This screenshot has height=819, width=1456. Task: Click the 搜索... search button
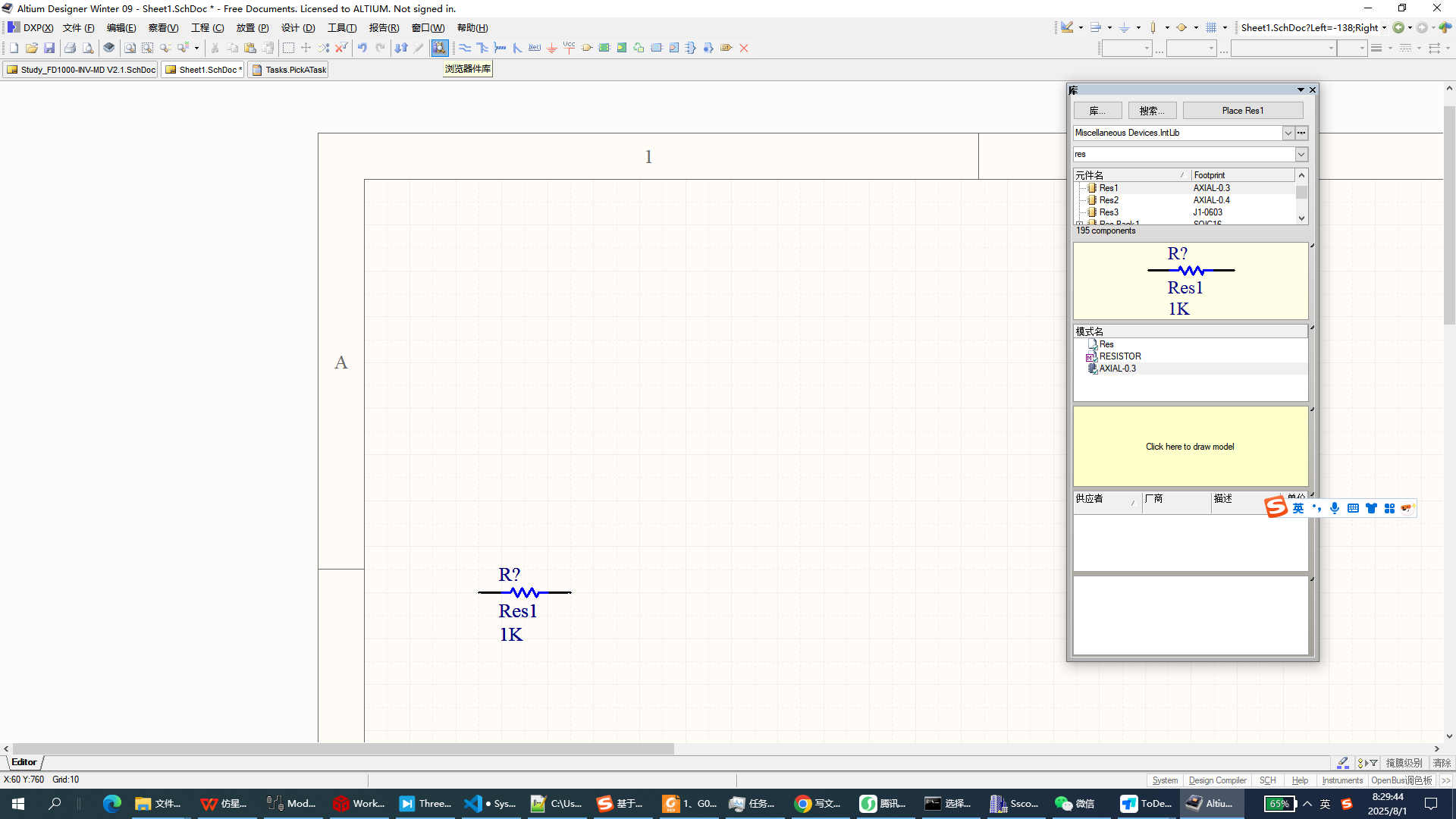(x=1152, y=111)
